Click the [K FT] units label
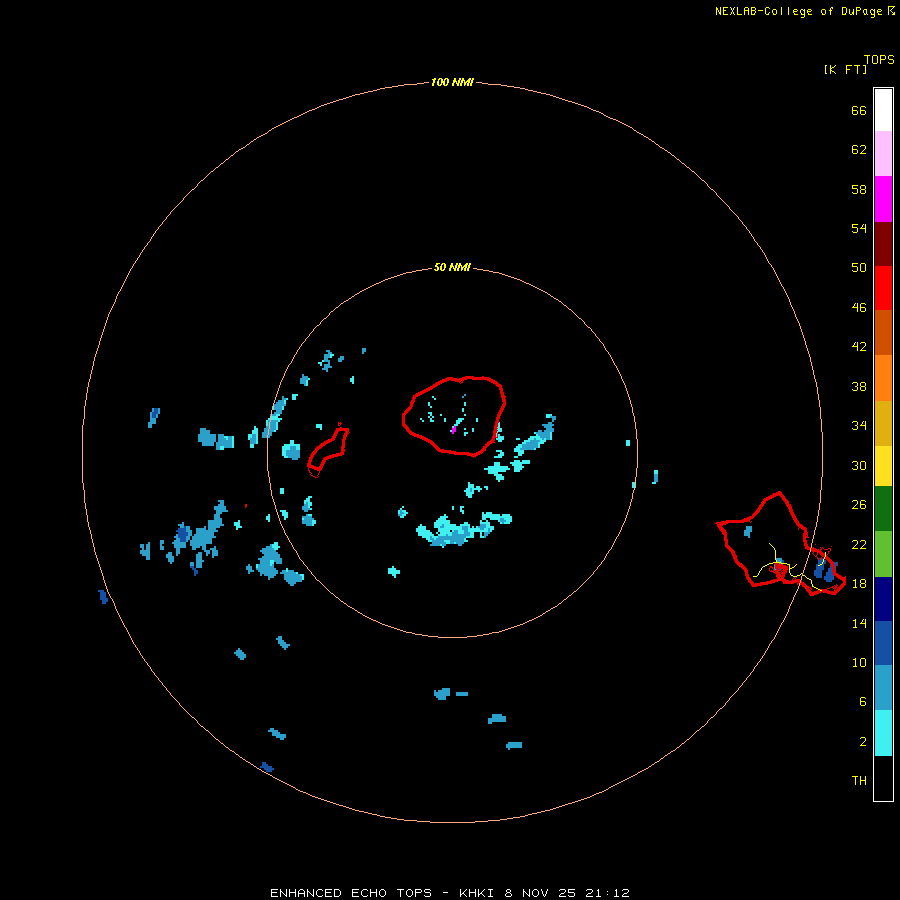Image resolution: width=900 pixels, height=900 pixels. [845, 69]
